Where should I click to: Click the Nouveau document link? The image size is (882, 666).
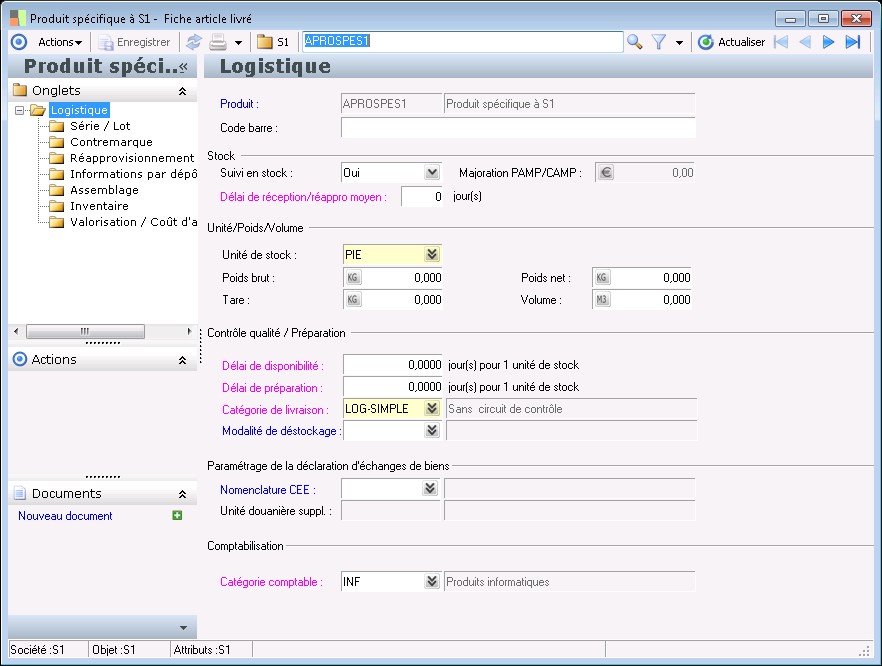click(65, 516)
